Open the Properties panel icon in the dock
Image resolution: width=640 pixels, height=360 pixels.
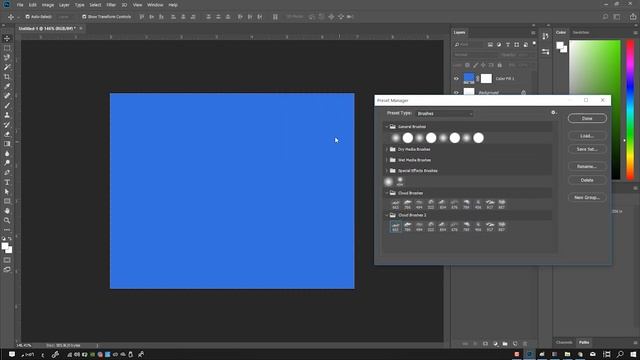pos(545,52)
